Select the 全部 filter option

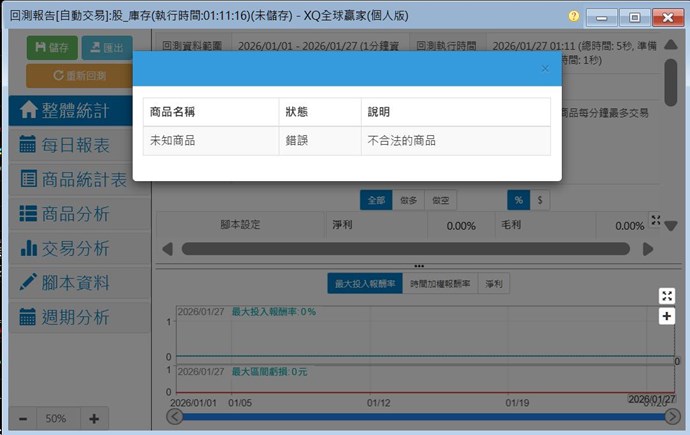[376, 200]
